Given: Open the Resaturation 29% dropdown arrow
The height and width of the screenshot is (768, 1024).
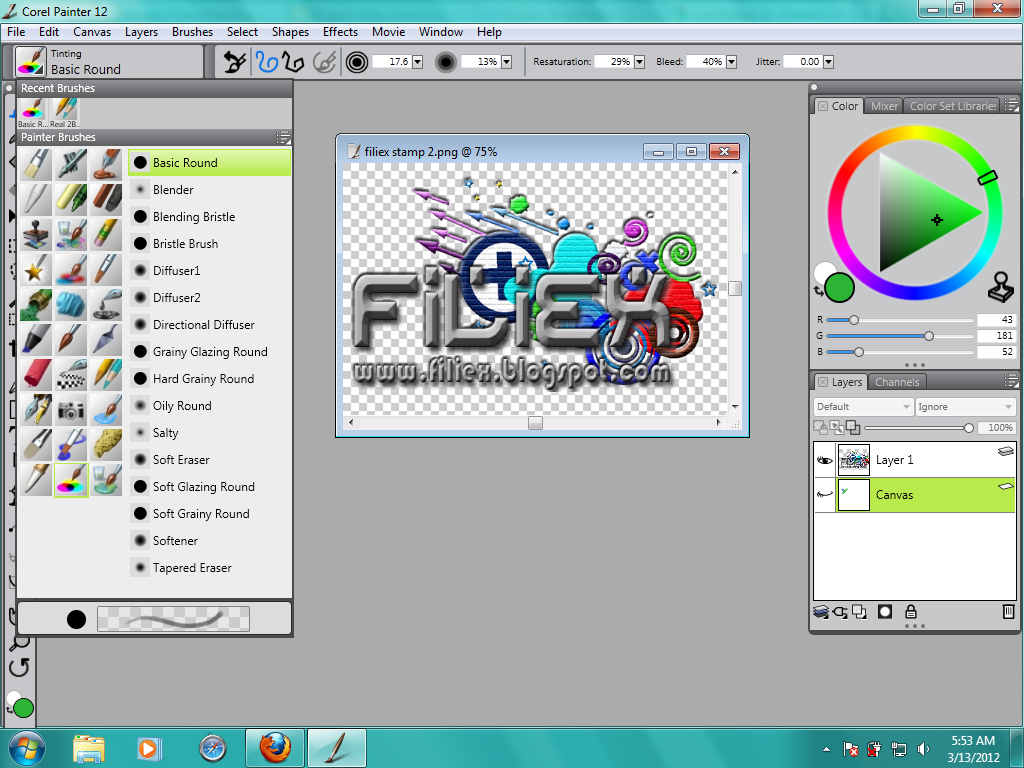Looking at the screenshot, I should pos(639,62).
